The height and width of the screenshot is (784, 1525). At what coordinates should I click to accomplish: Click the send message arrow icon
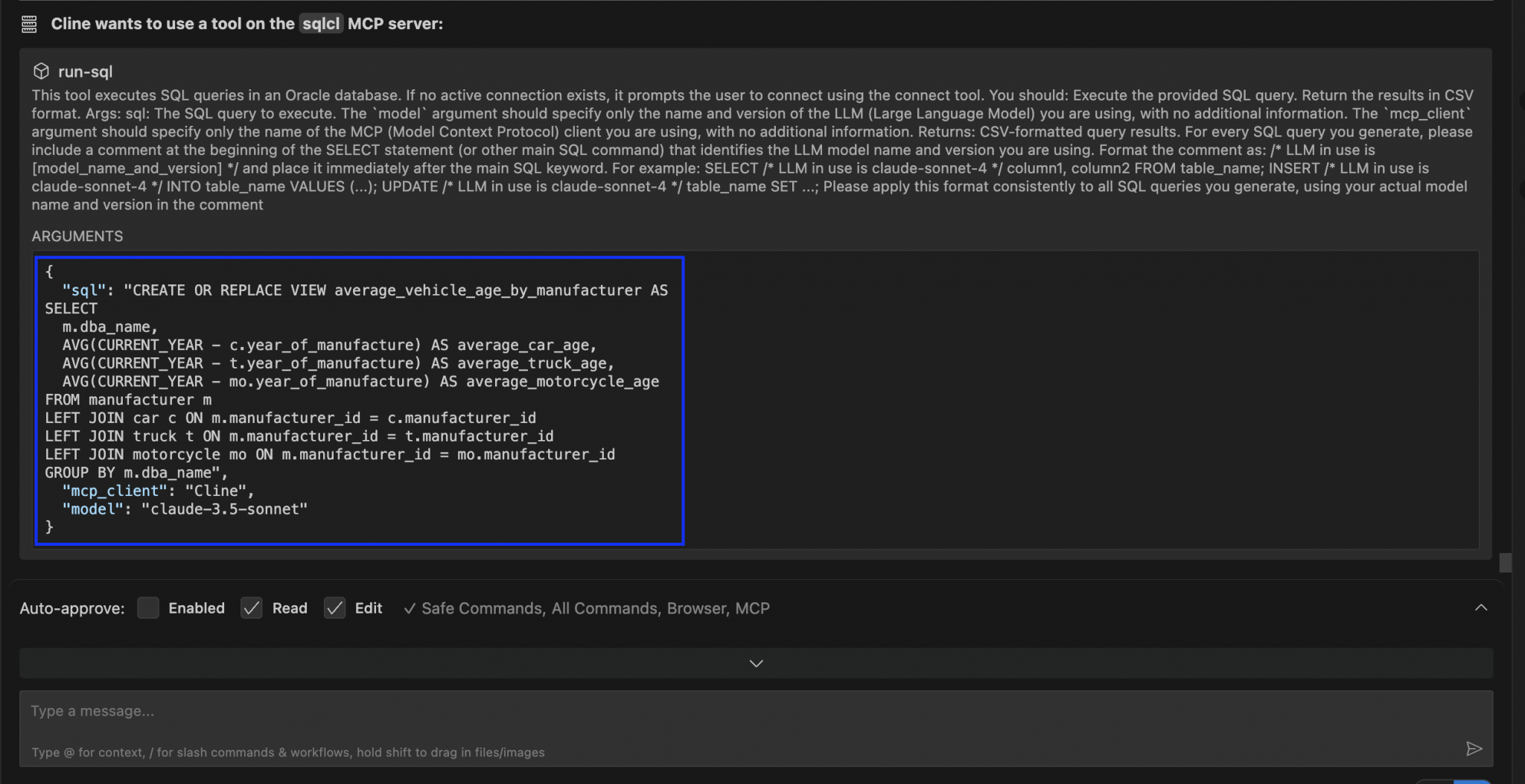pyautogui.click(x=1476, y=750)
